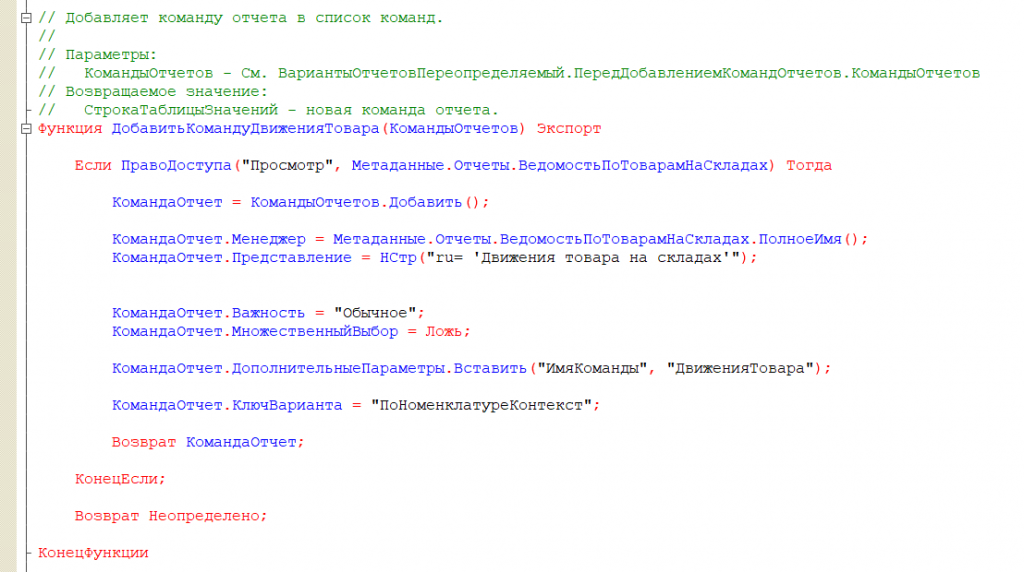Click 'НСтр' function call
Screen dimensions: 1024x572
(x=398, y=257)
